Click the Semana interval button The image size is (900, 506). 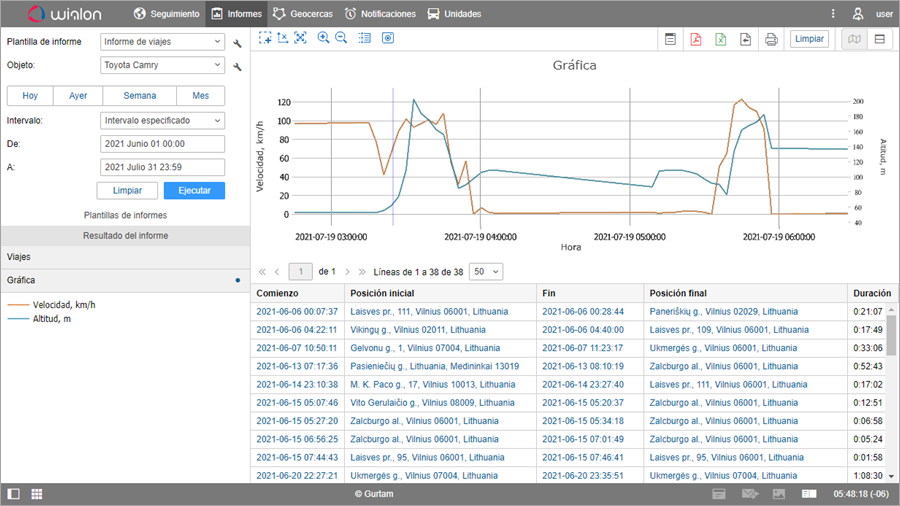(x=140, y=96)
